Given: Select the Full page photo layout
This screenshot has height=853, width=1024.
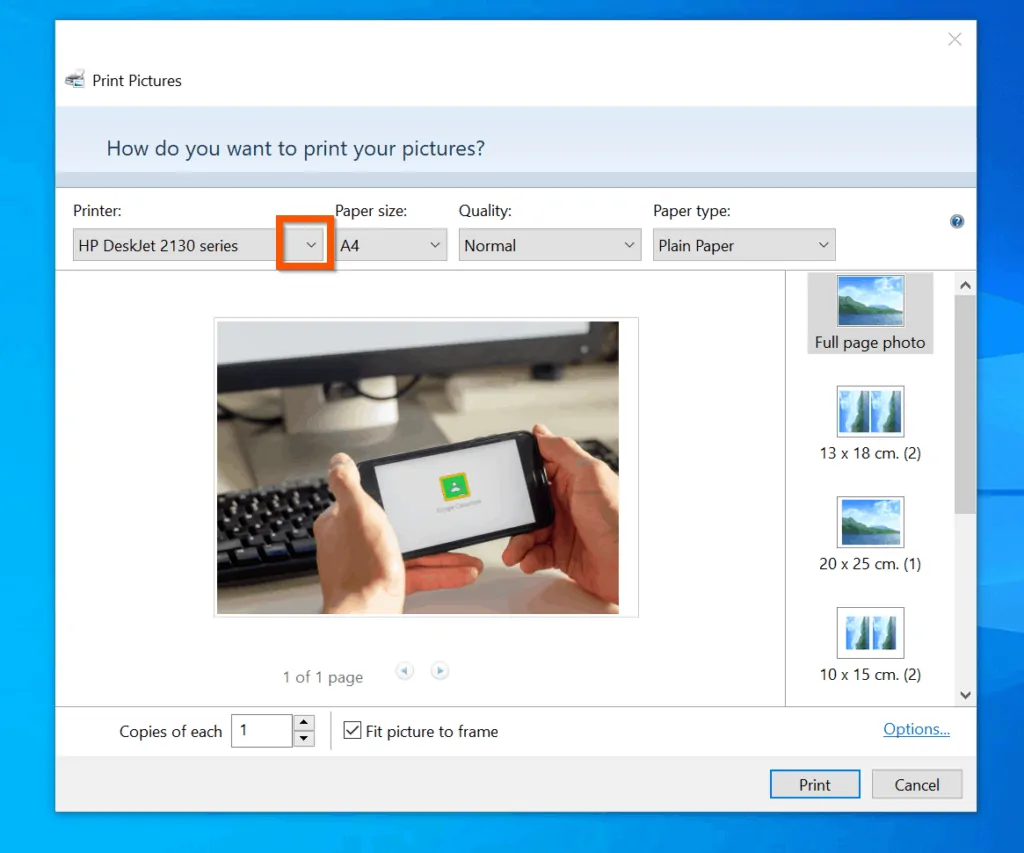Looking at the screenshot, I should 869,313.
